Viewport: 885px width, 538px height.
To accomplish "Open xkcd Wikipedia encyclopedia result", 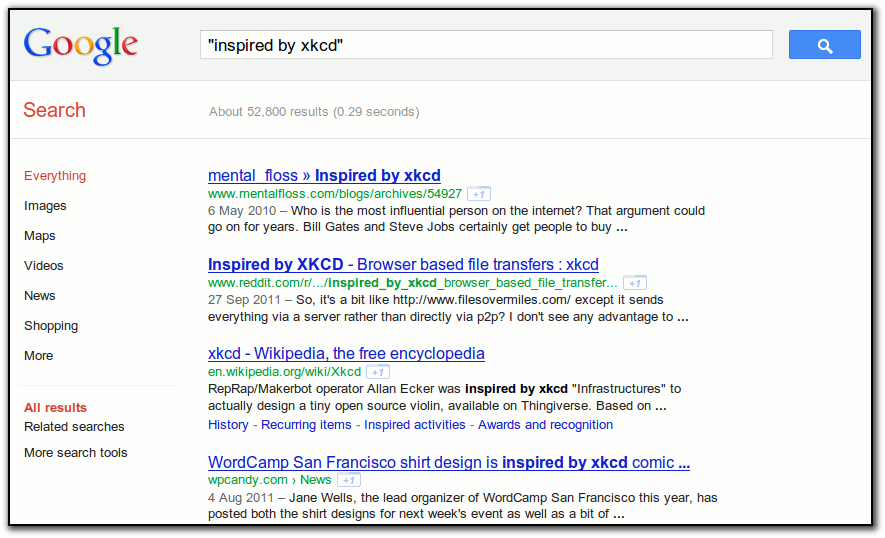I will tap(346, 354).
